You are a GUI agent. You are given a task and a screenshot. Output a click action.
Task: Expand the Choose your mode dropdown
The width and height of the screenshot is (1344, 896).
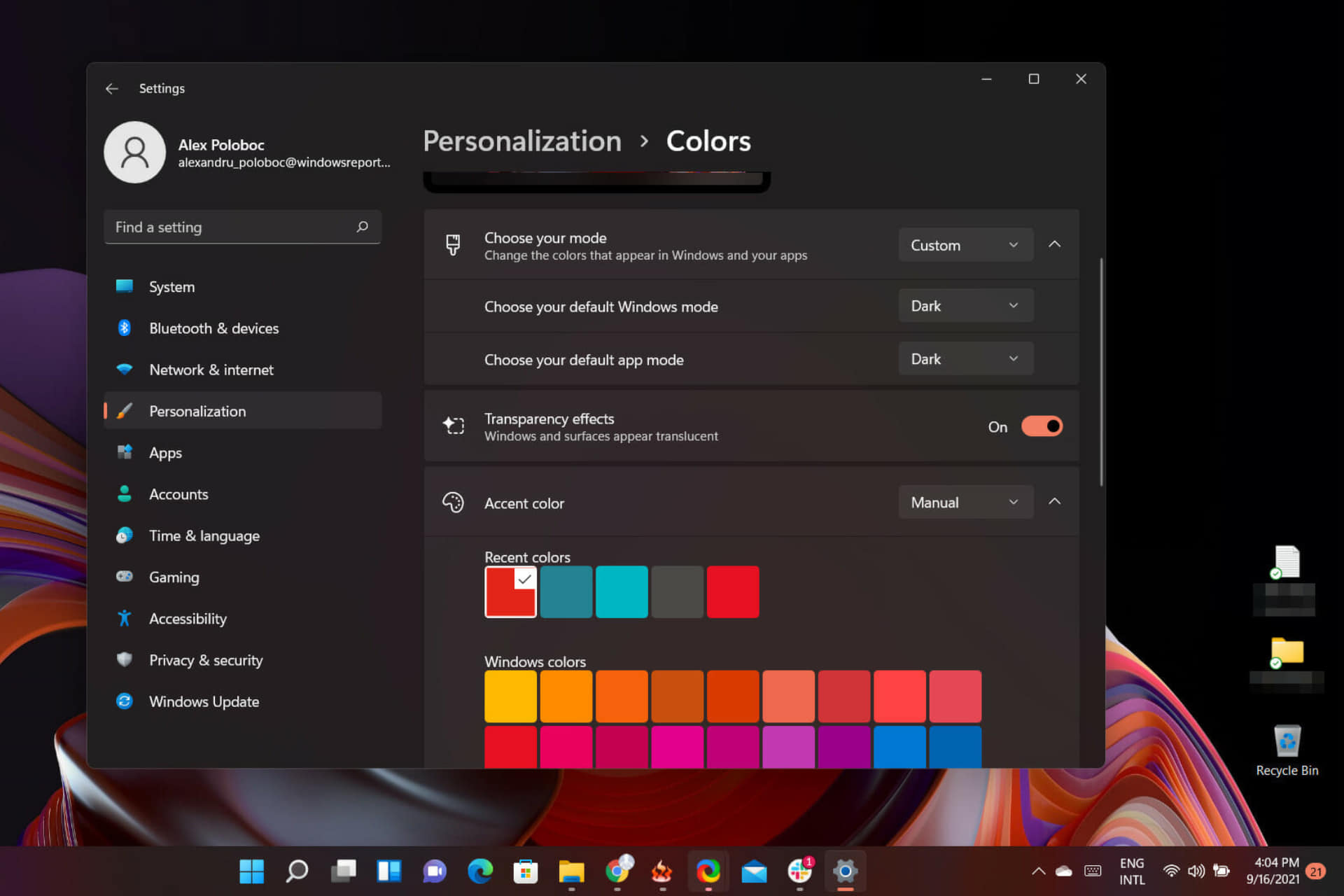tap(964, 244)
